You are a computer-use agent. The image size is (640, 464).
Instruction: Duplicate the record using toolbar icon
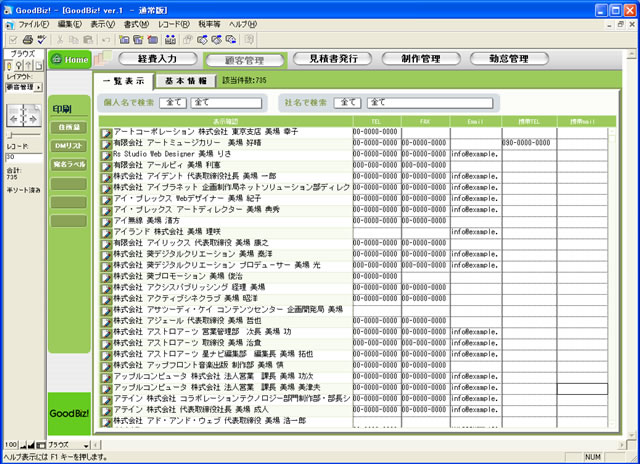(x=138, y=40)
